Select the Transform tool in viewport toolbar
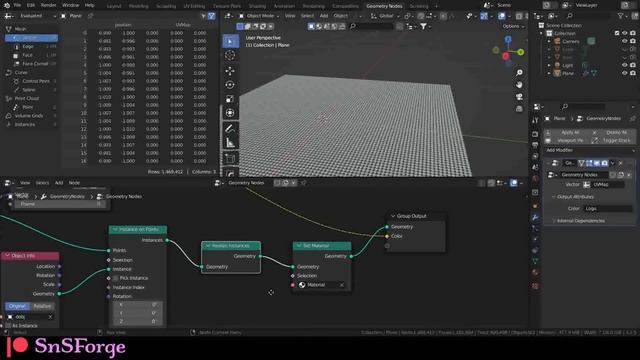Screen dimensions: 640x360 [230, 113]
